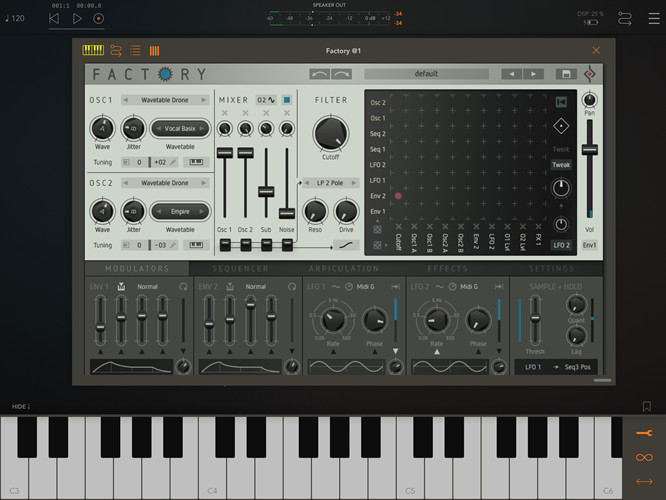Select the next filter type after LP 2 Pole
666x500 pixels.
(x=353, y=183)
